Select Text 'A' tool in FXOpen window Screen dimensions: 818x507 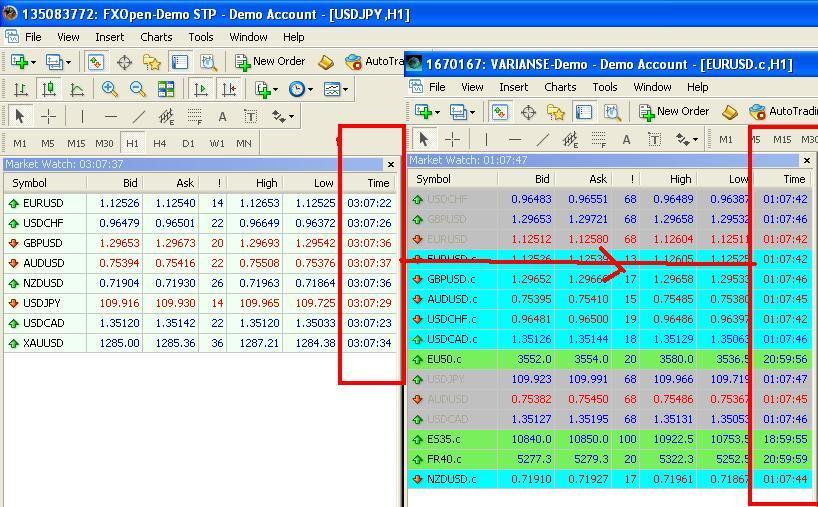tap(223, 117)
